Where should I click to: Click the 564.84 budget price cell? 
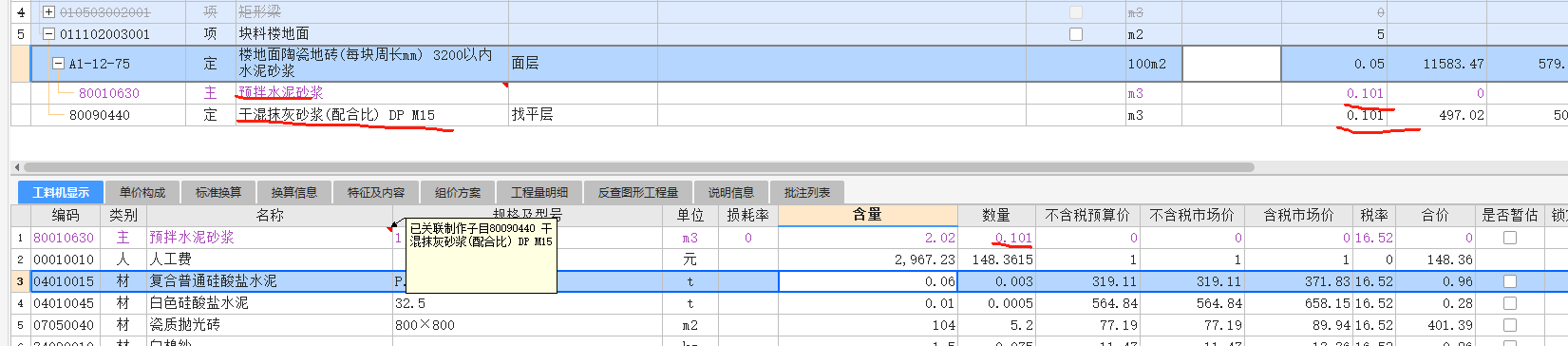pos(1115,303)
